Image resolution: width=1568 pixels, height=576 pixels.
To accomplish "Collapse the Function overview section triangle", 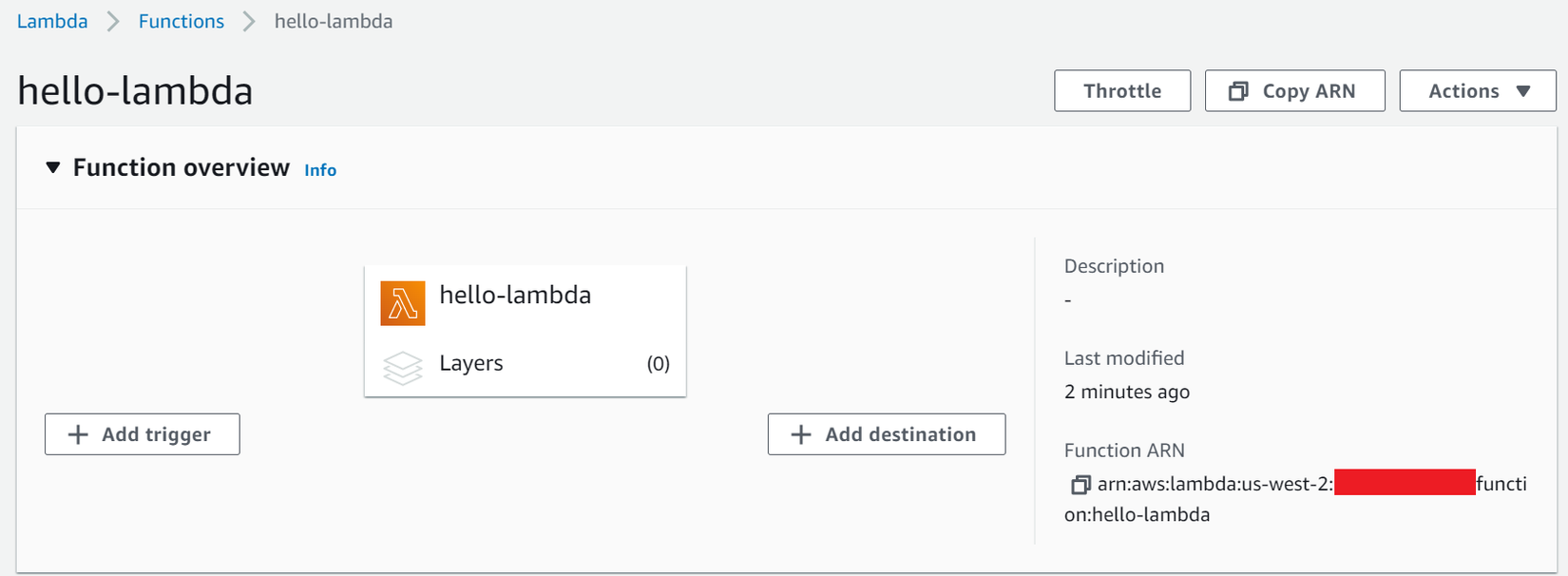I will [x=53, y=168].
